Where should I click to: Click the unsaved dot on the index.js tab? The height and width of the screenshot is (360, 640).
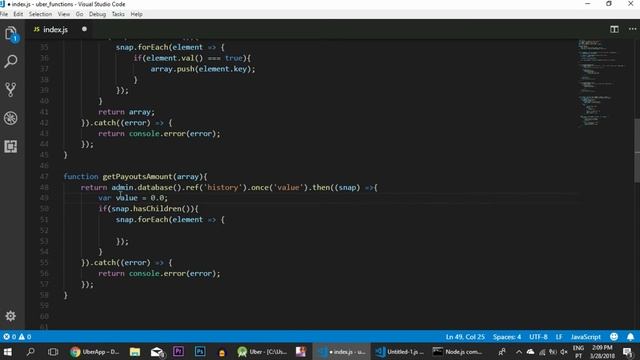pos(84,29)
